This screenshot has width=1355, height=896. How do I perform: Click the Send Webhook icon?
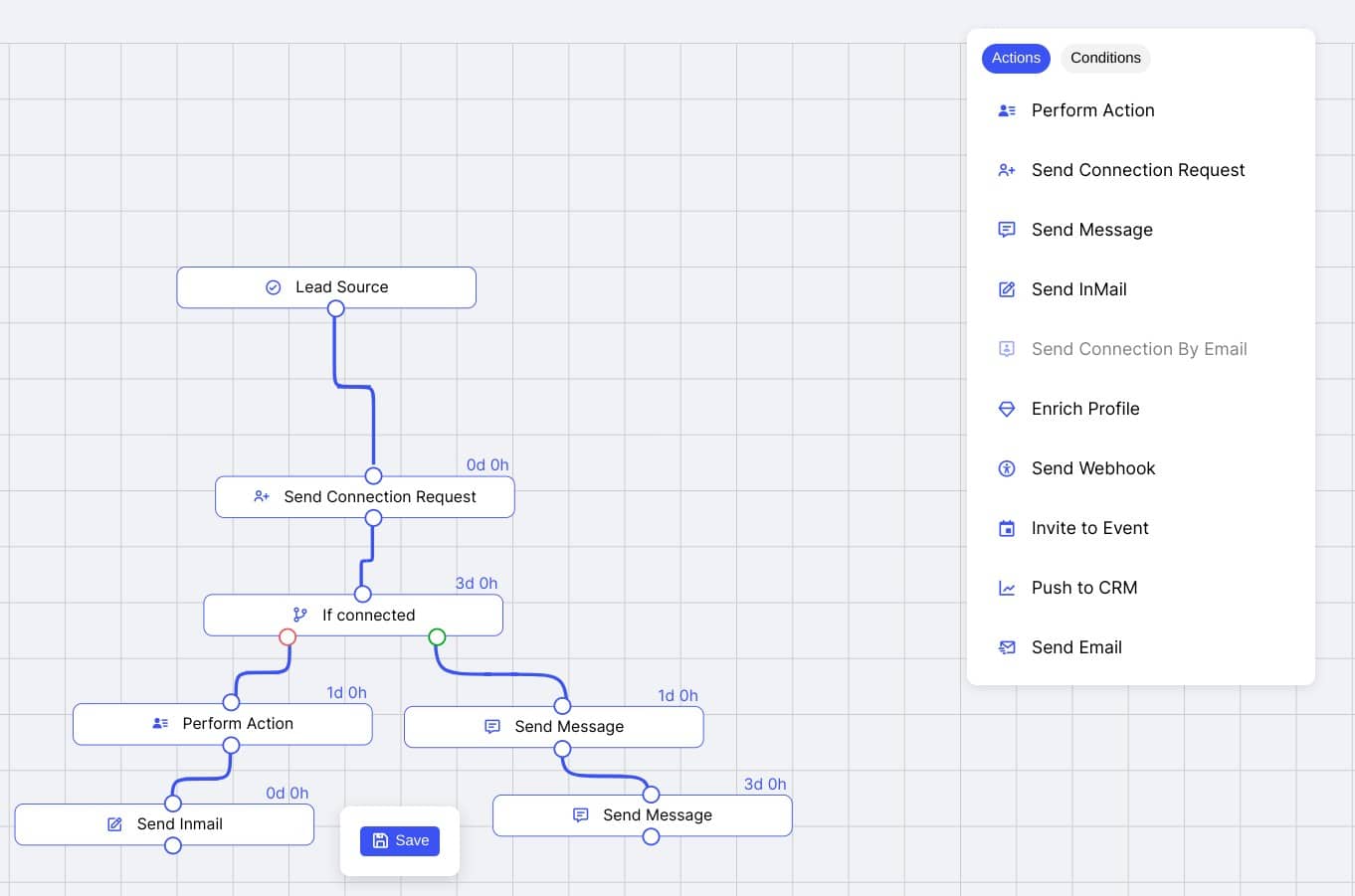point(1007,468)
